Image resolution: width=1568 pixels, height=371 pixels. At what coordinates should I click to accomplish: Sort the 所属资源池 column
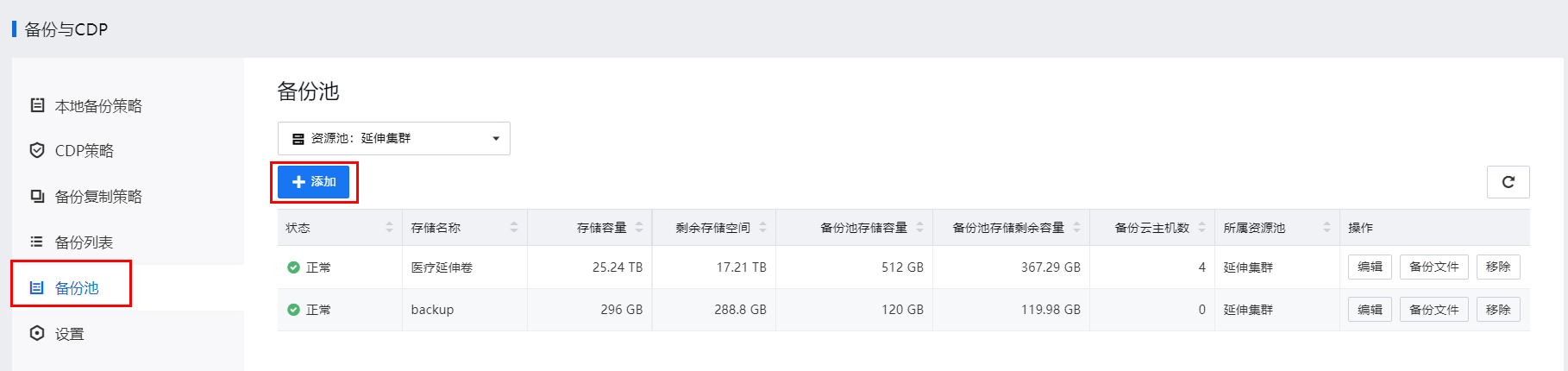coord(1327,228)
